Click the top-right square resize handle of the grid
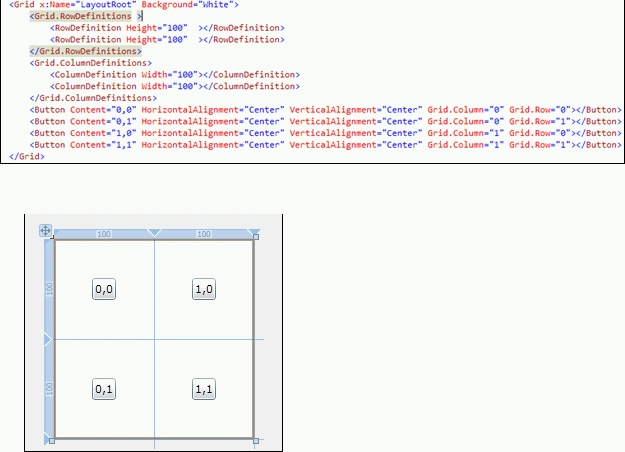This screenshot has height=452, width=625. tap(256, 237)
